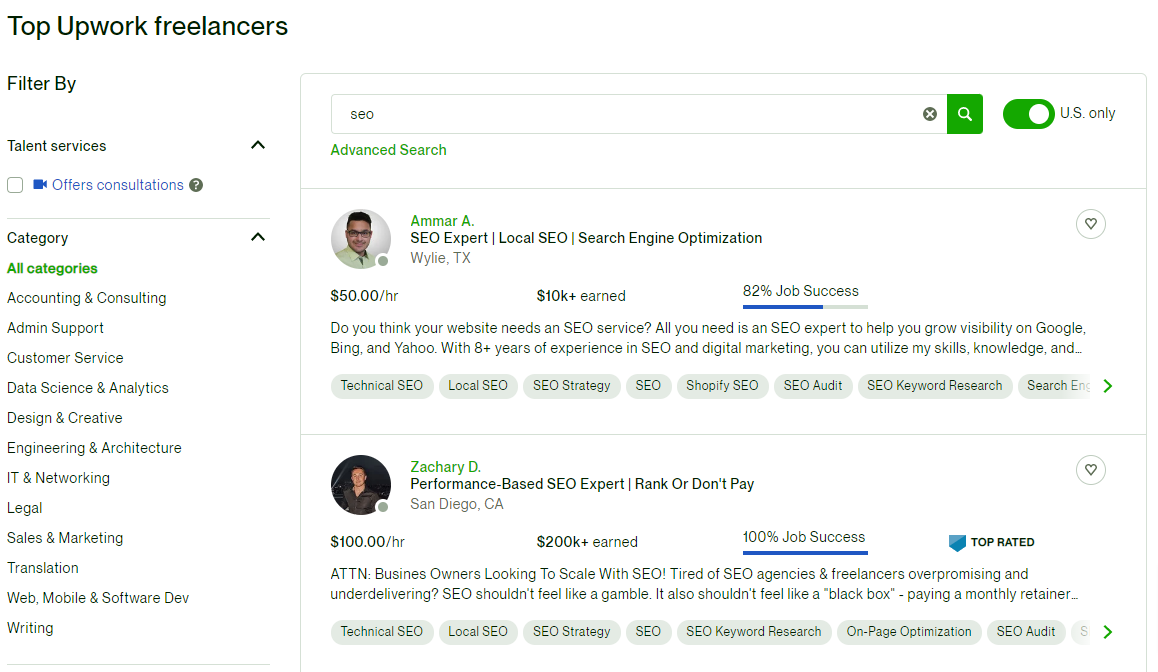Save Zachary D. with heart icon
The image size is (1158, 672).
(x=1091, y=470)
